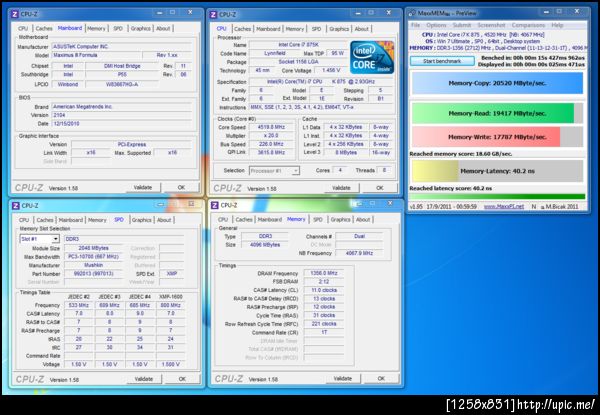Open the www.MaxxPI.net link
Viewport: 600px width, 415px height.
[x=504, y=207]
